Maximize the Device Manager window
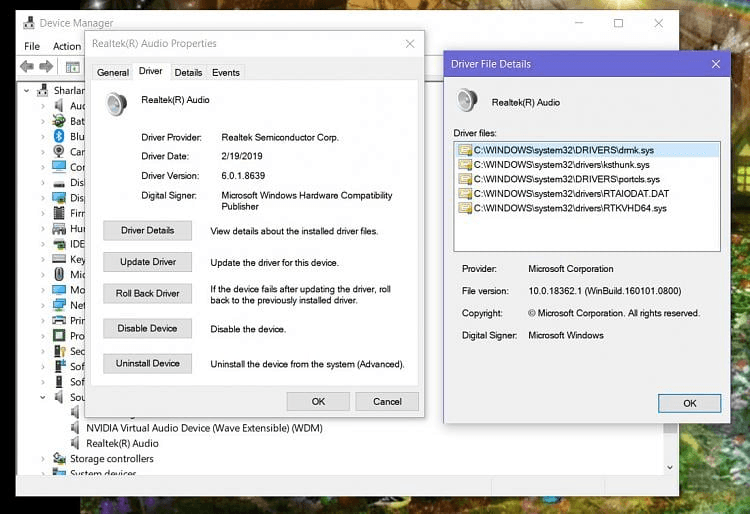The image size is (750, 514). (618, 23)
